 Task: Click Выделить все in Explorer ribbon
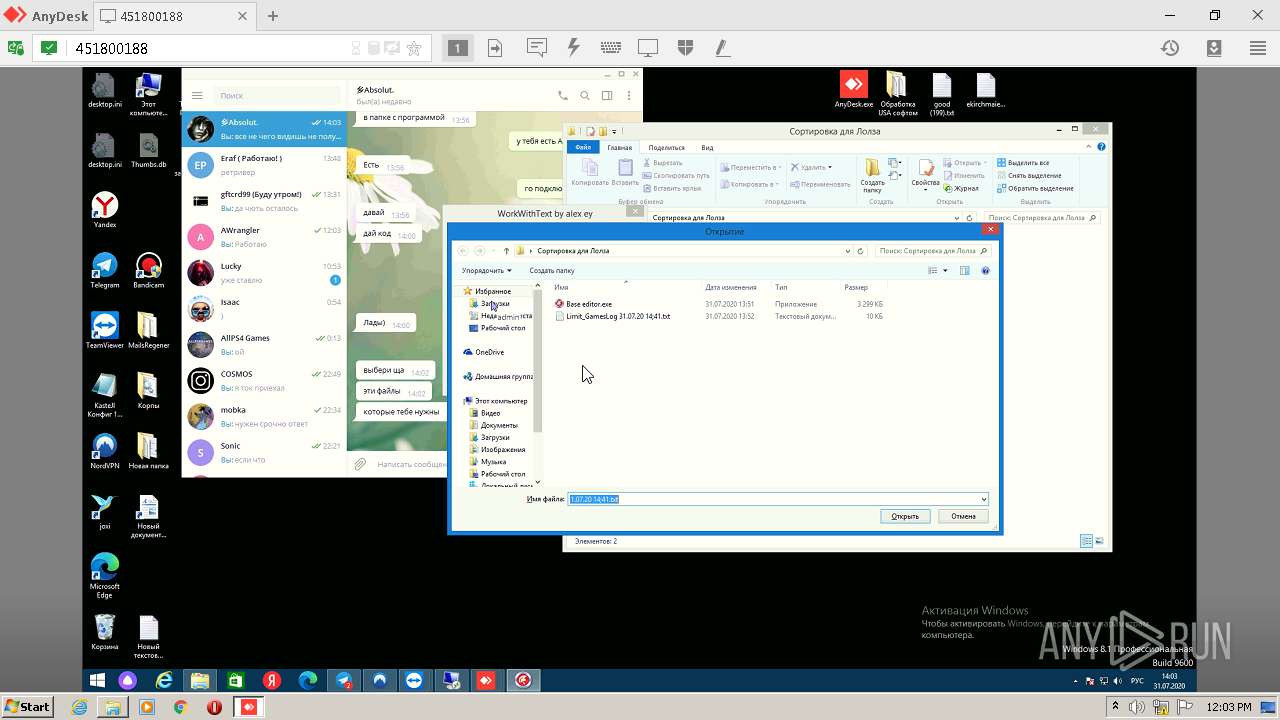pyautogui.click(x=1023, y=162)
